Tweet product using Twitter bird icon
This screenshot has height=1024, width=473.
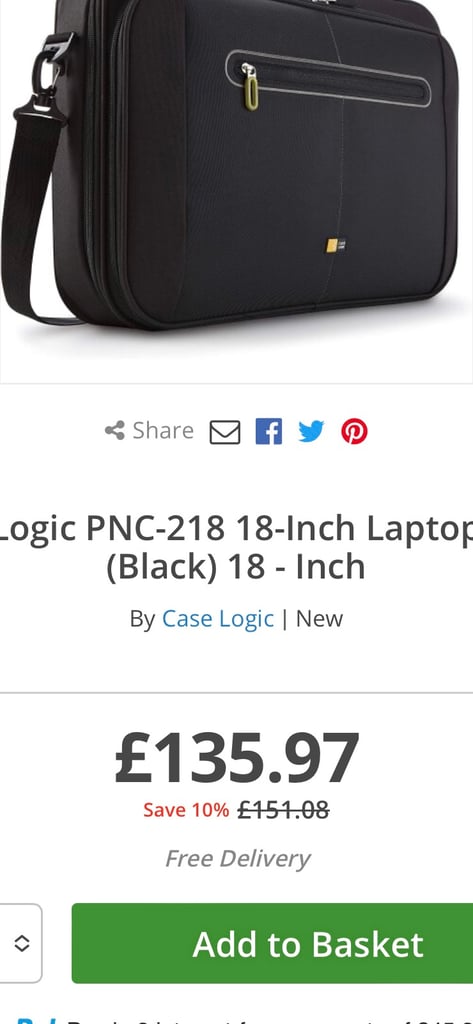(311, 432)
